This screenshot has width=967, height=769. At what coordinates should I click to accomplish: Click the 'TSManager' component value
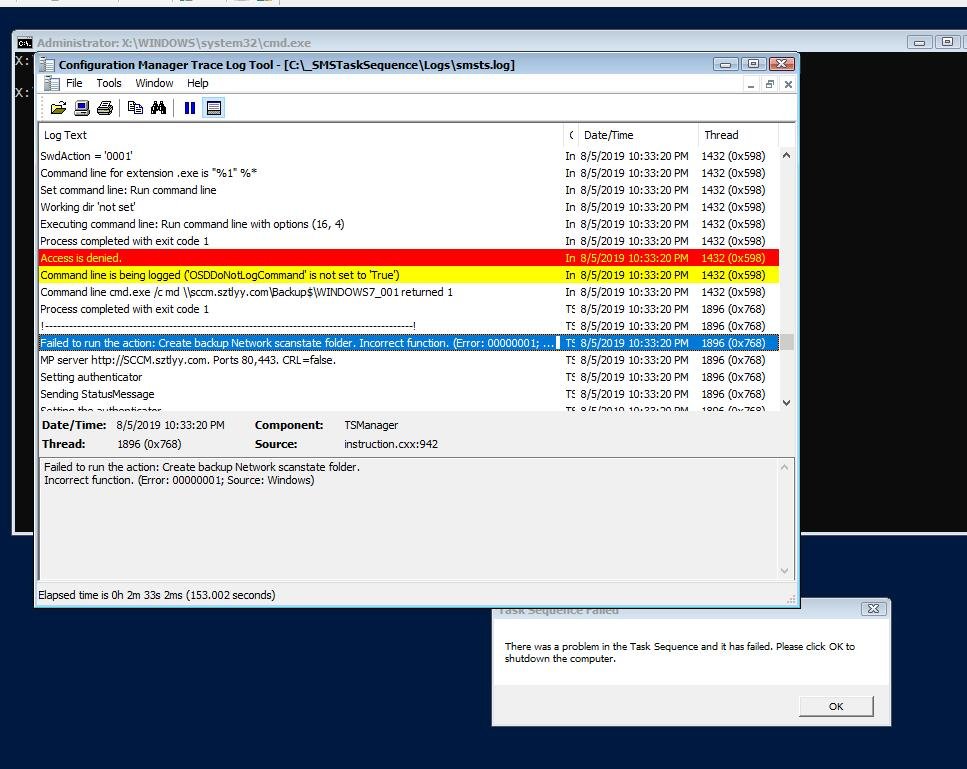tap(371, 425)
